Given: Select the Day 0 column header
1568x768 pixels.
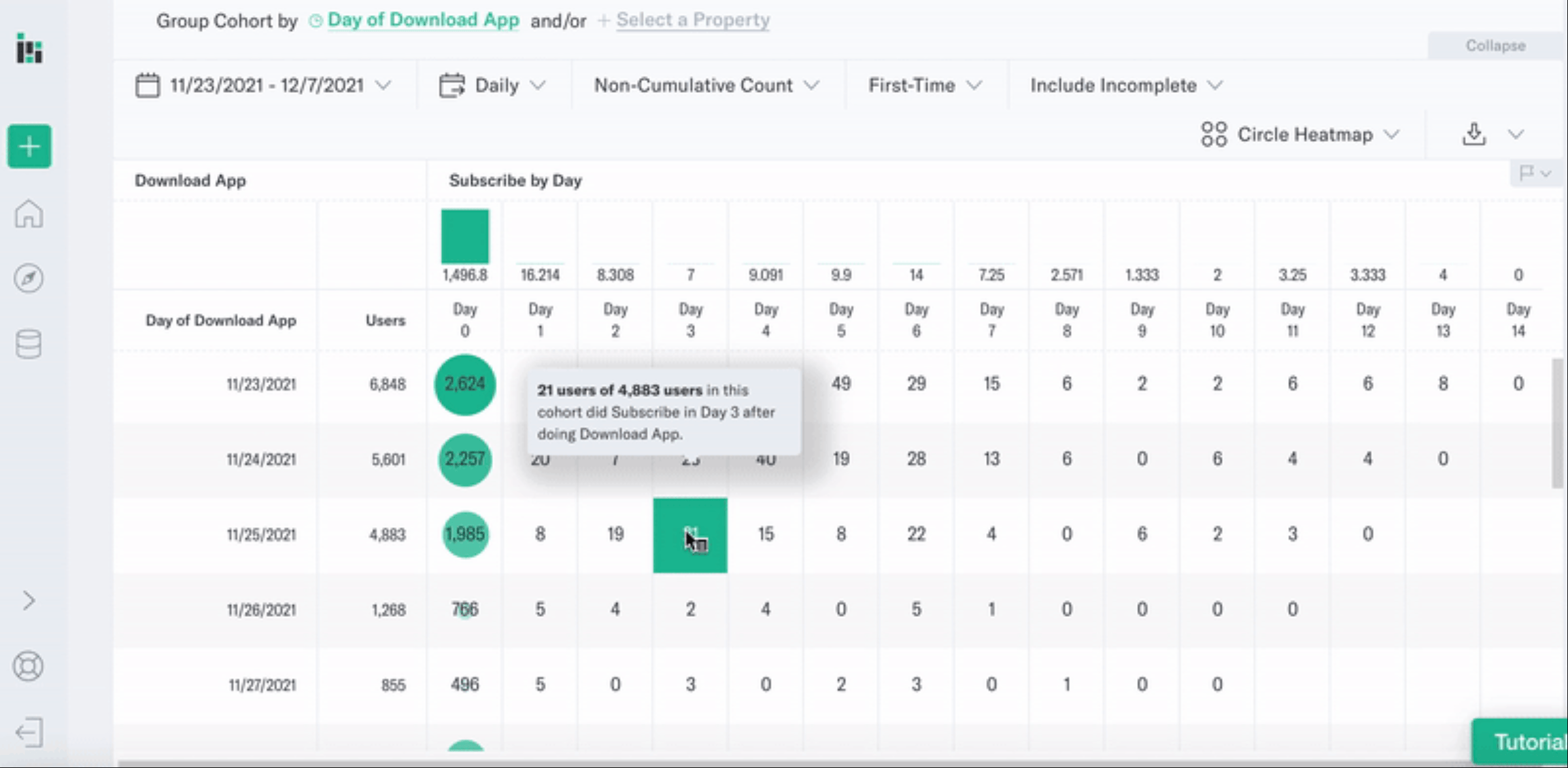Looking at the screenshot, I should pos(465,320).
